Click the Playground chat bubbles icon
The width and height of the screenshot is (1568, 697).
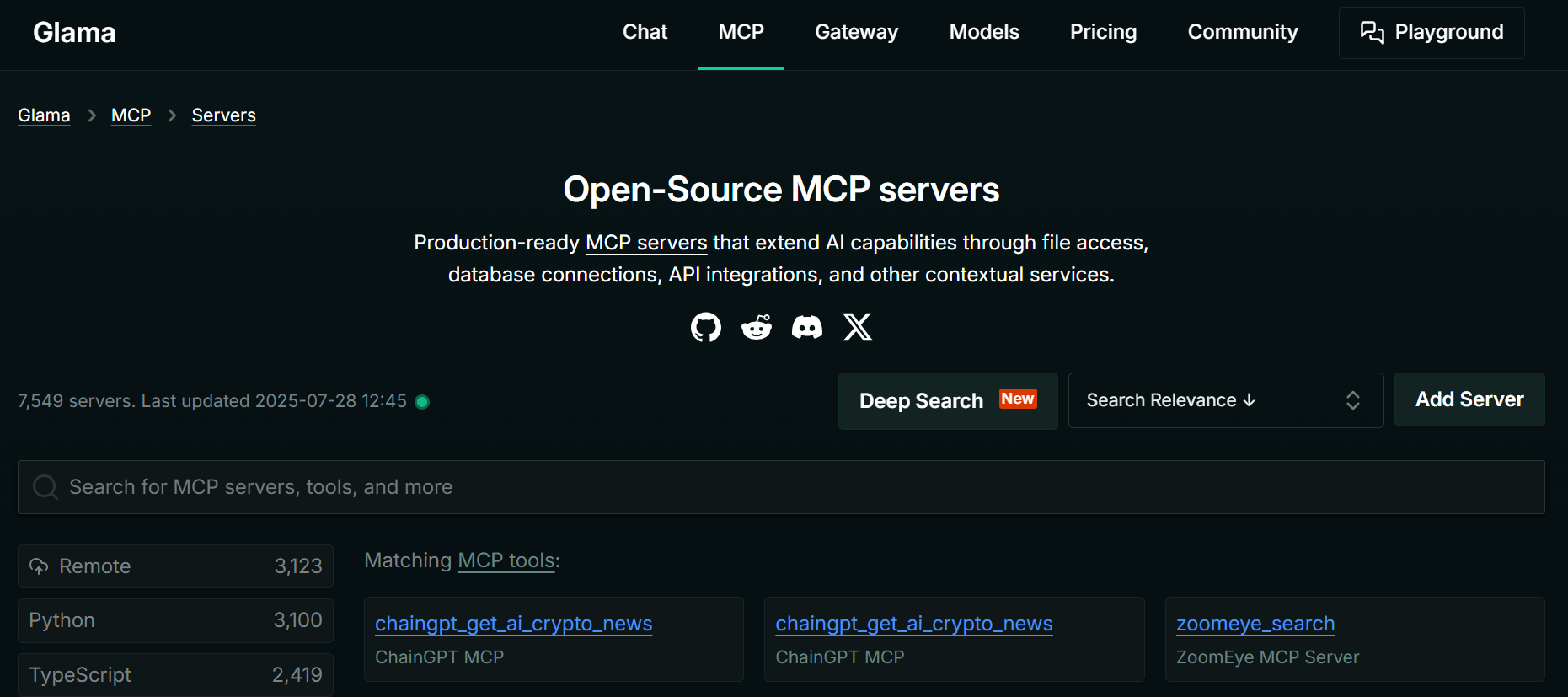1372,33
